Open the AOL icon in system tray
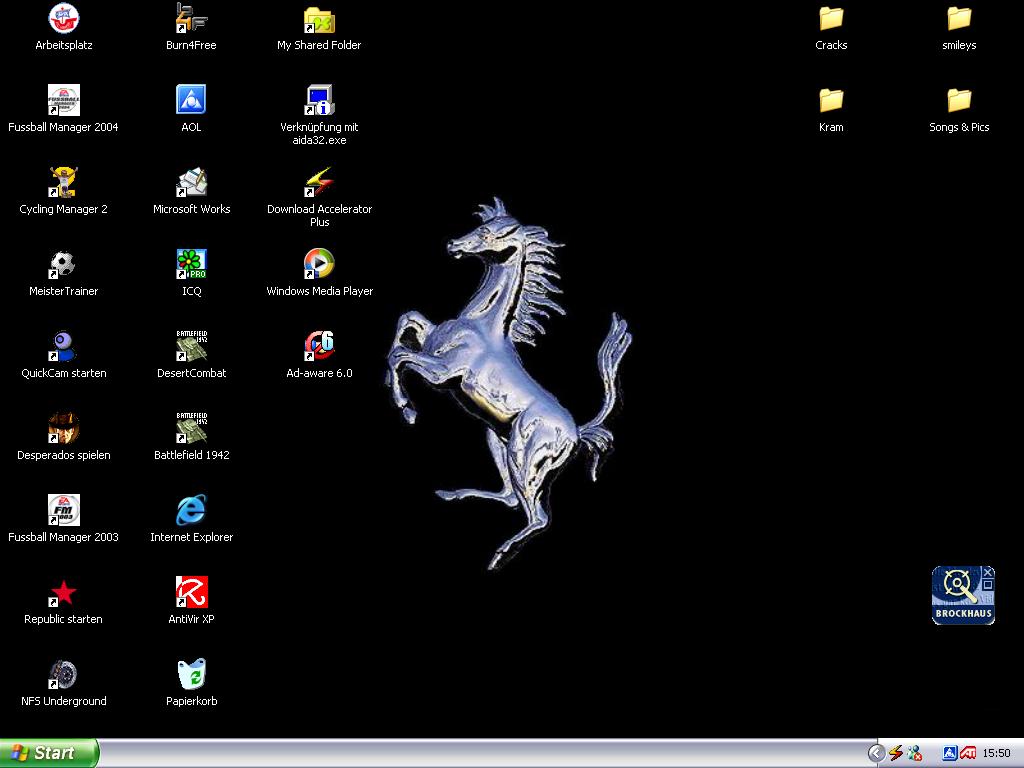Screen dimensions: 1024x768 point(950,753)
